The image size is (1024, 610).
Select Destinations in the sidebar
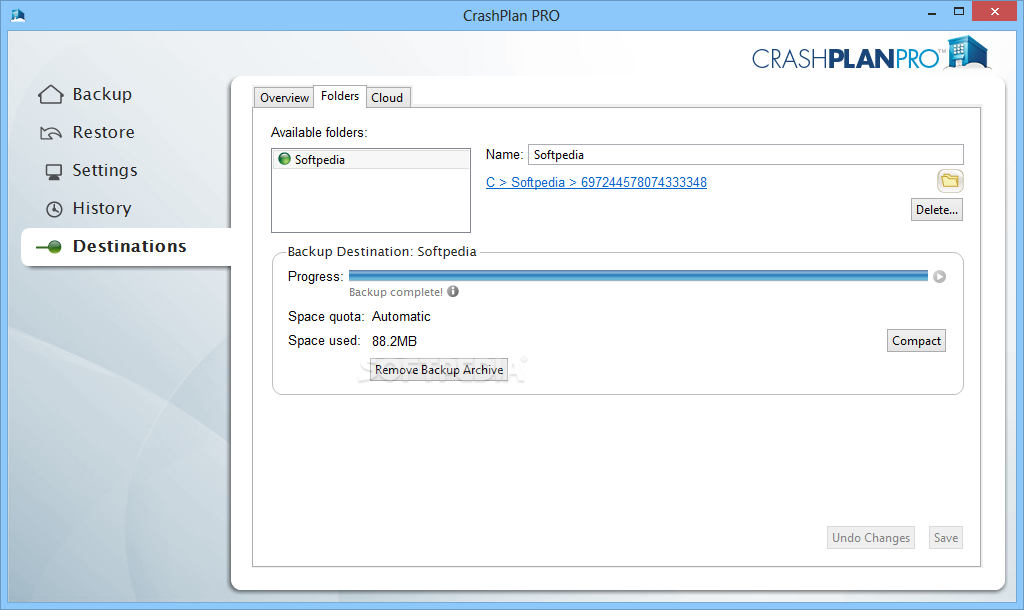pos(129,246)
